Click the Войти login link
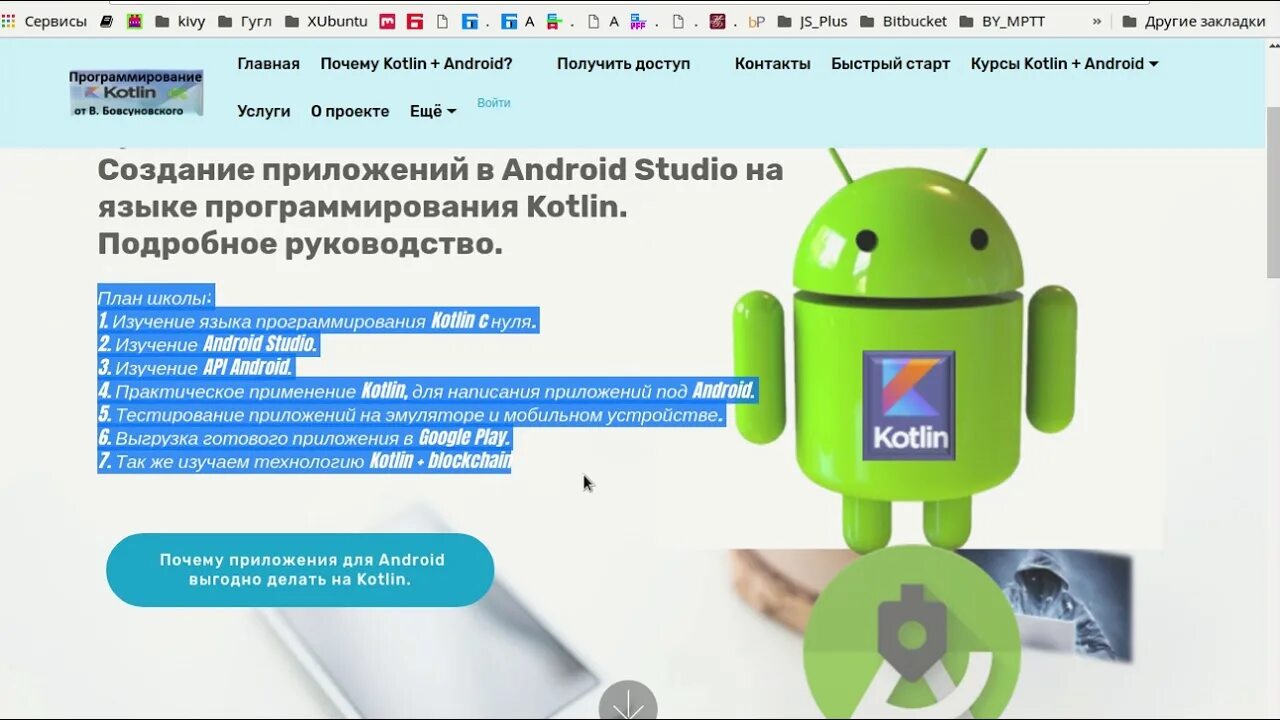Viewport: 1280px width, 720px height. [x=494, y=103]
